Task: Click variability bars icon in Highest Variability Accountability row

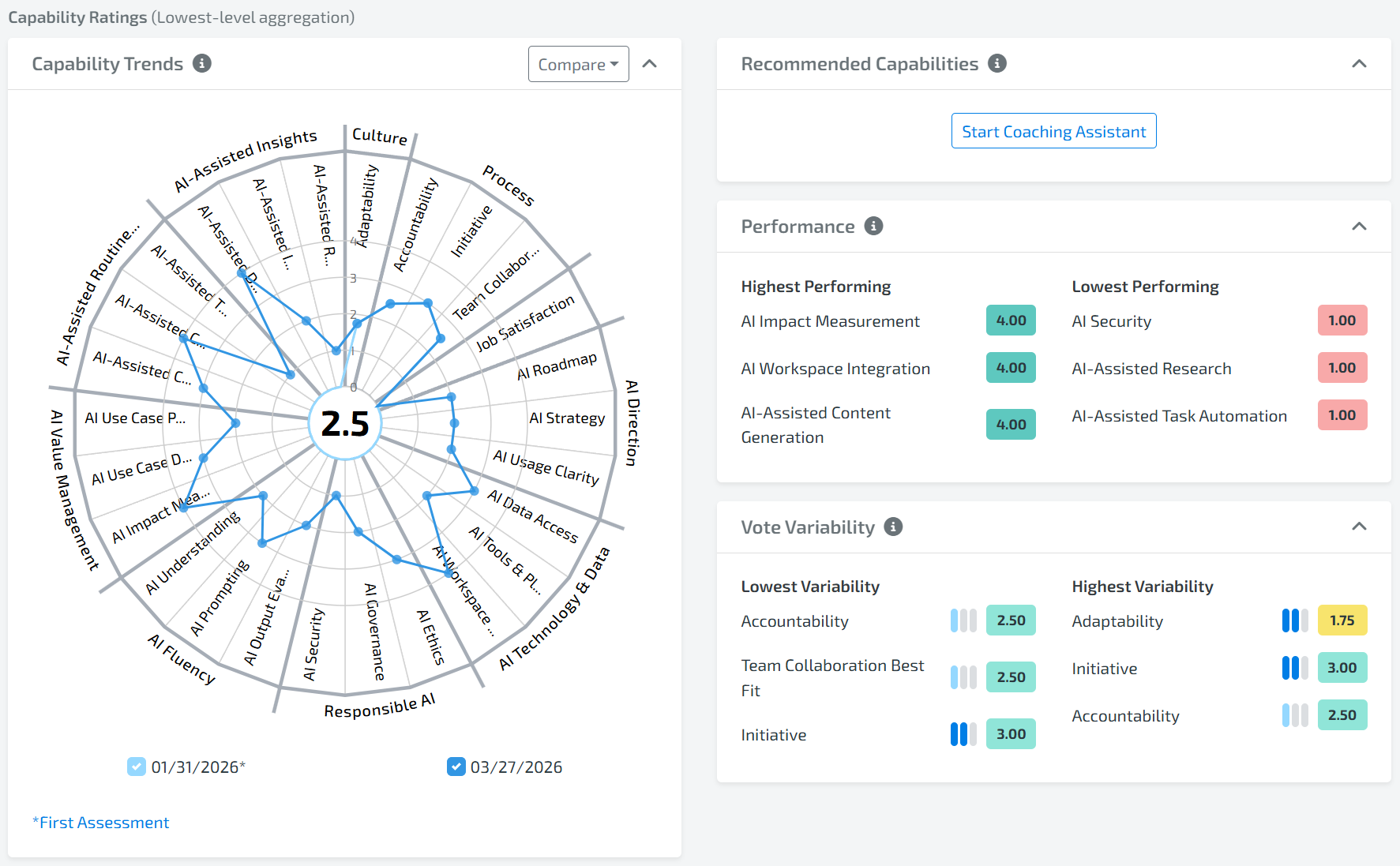Action: [1295, 715]
